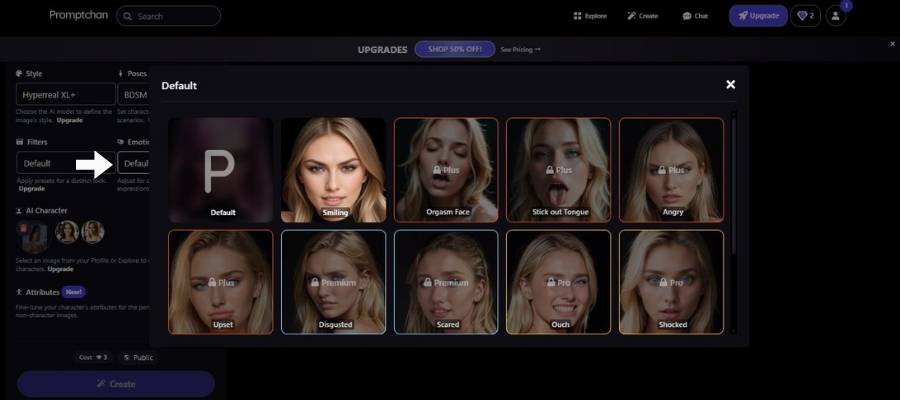This screenshot has width=900, height=400.
Task: Close the Default emotions dialog
Action: 730,85
